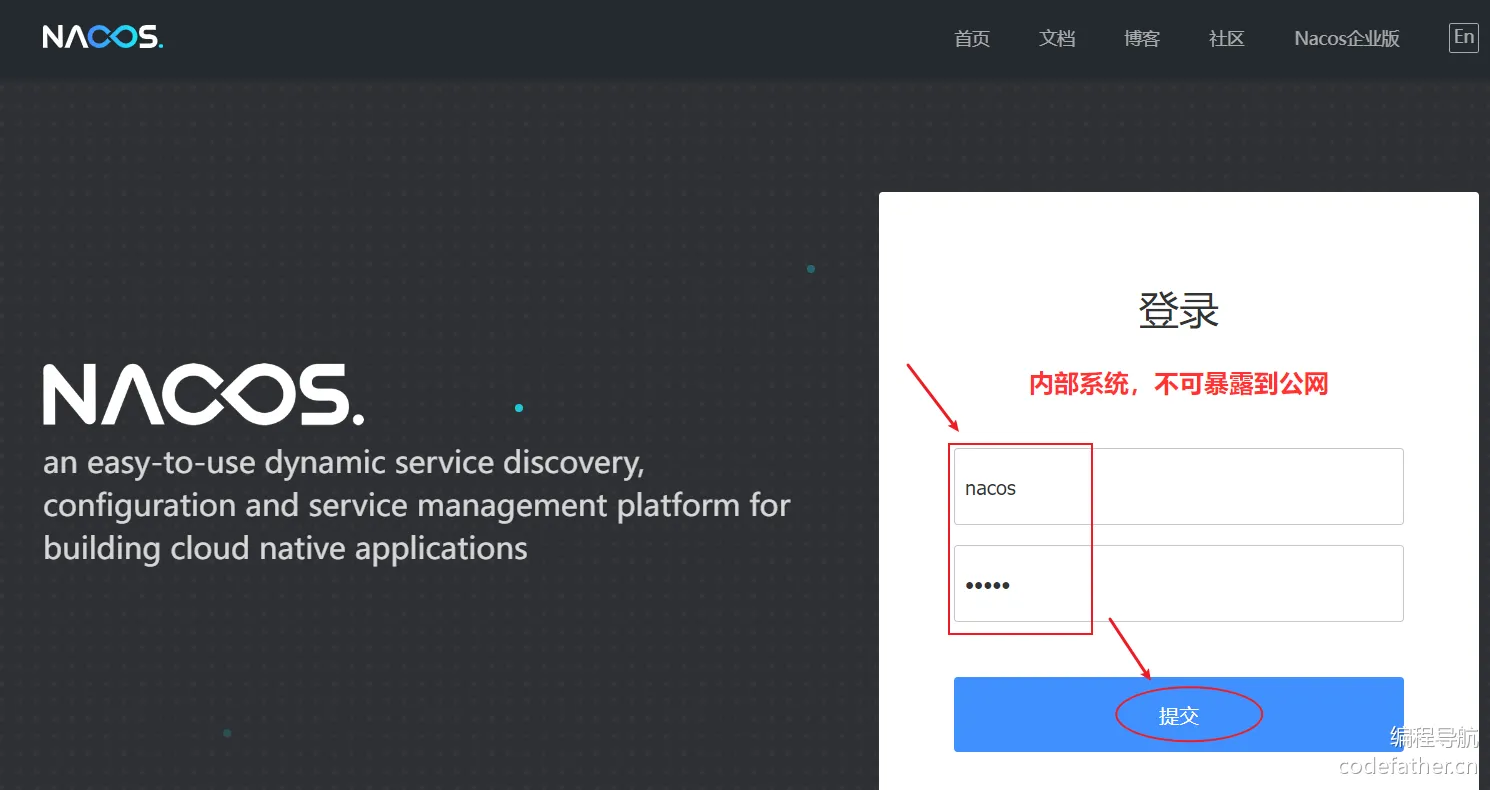The height and width of the screenshot is (790, 1490).
Task: Click the tagline about dynamic service discovery
Action: (417, 506)
